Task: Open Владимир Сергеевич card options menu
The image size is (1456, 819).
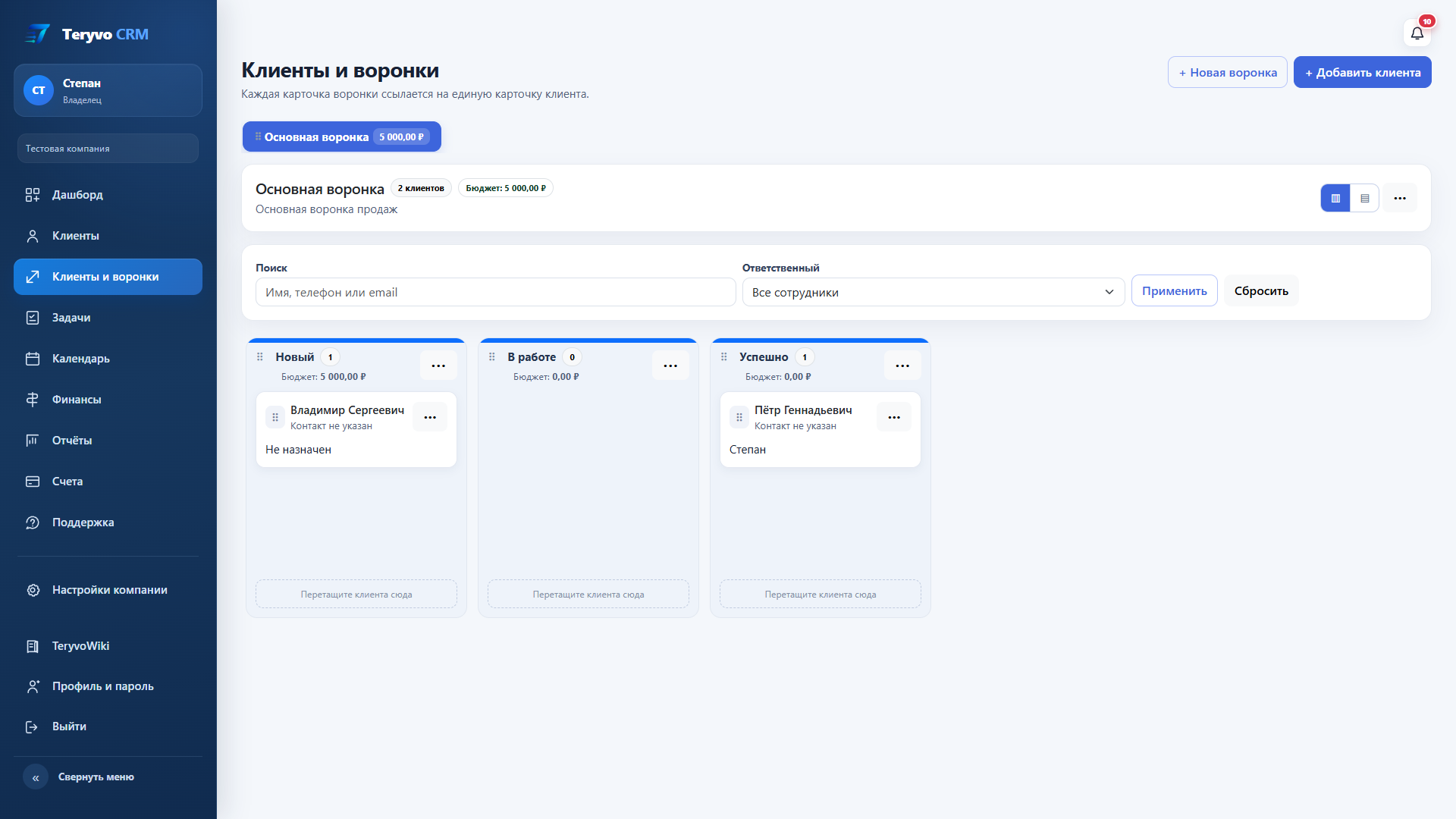Action: coord(430,417)
